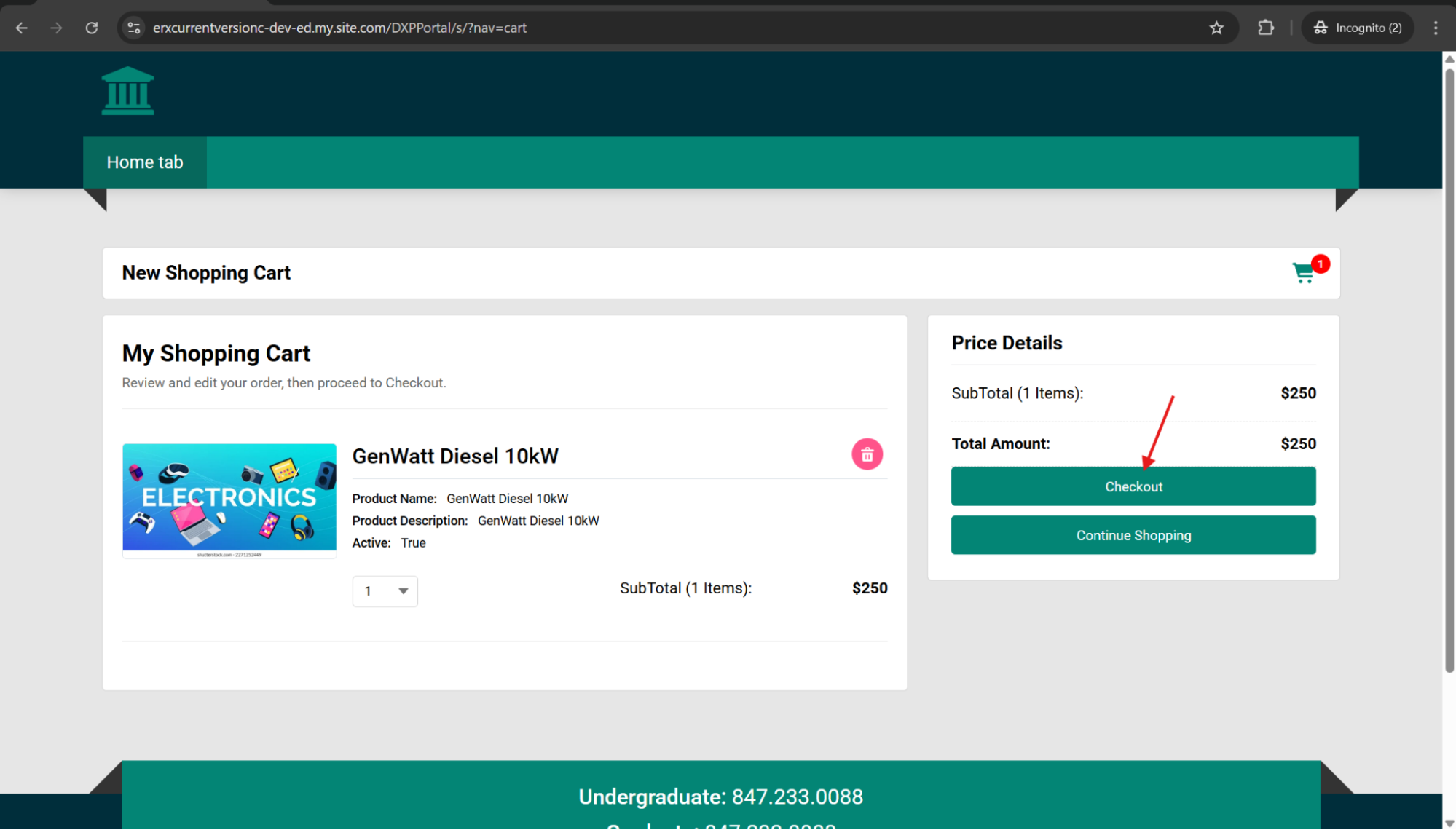Image resolution: width=1456 pixels, height=830 pixels.
Task: Click the Electronics product thumbnail image
Action: coord(229,499)
